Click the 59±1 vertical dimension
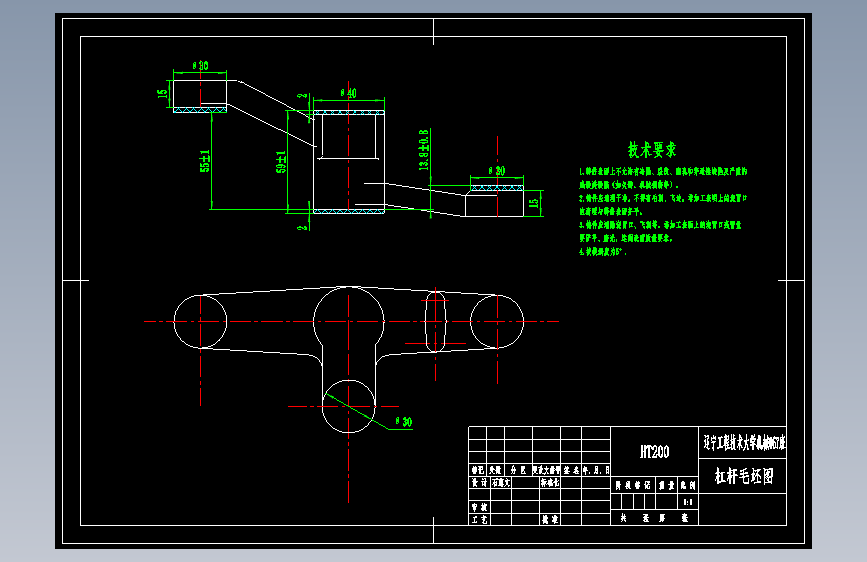The image size is (867, 562). point(281,162)
